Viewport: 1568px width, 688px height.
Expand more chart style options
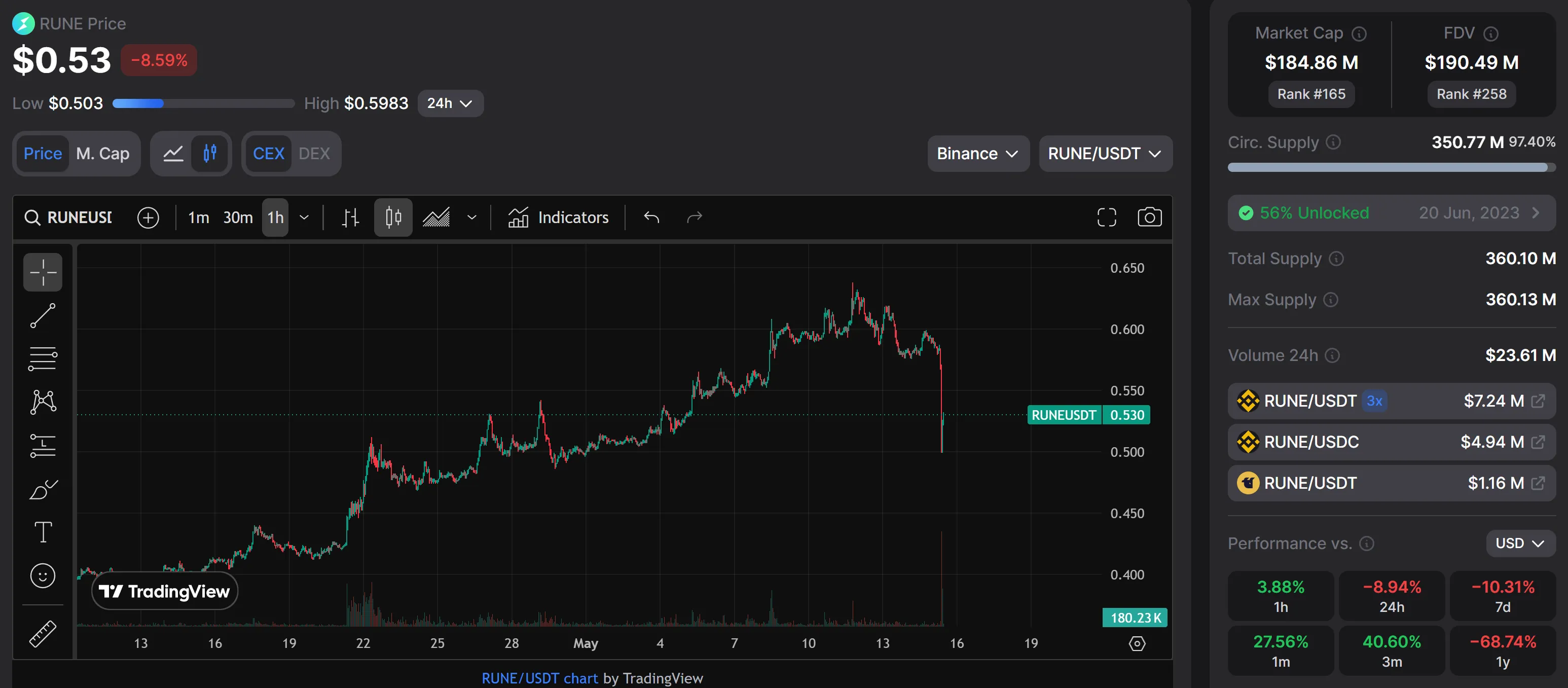[472, 218]
